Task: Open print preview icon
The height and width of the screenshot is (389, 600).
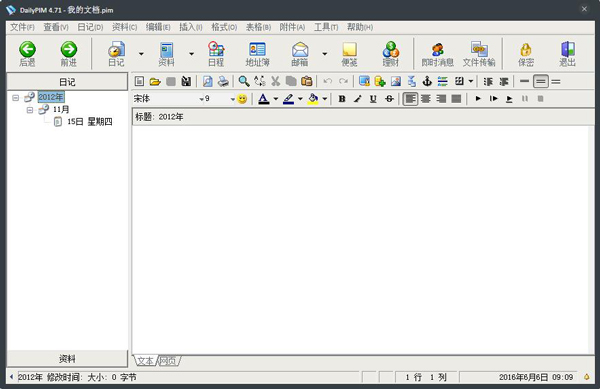Action: pyautogui.click(x=207, y=81)
